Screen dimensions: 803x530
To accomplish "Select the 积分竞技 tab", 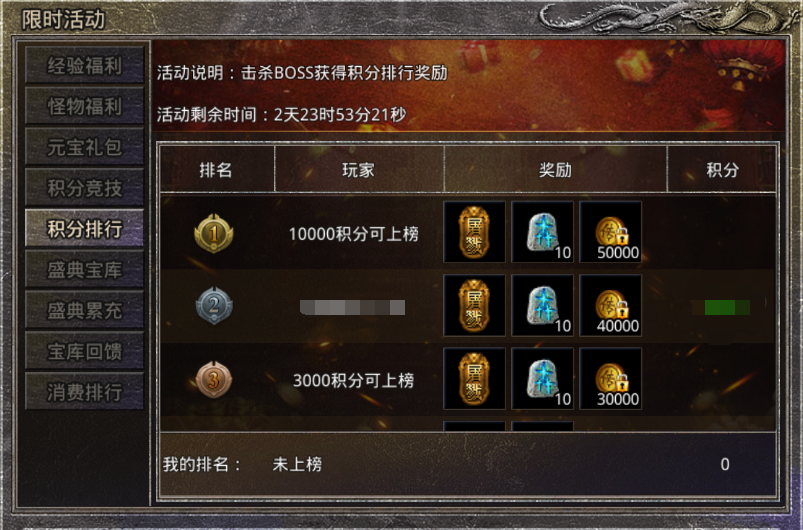I will click(x=84, y=188).
